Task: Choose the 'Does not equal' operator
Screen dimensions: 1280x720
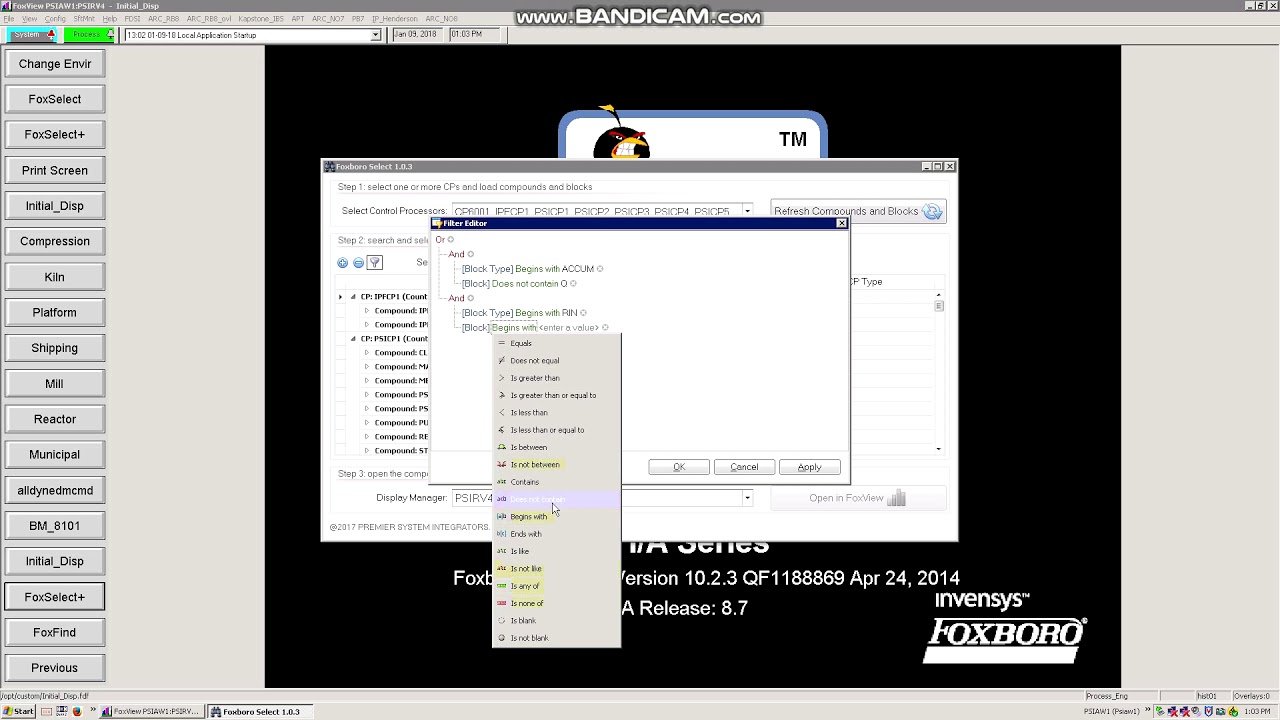Action: click(556, 361)
